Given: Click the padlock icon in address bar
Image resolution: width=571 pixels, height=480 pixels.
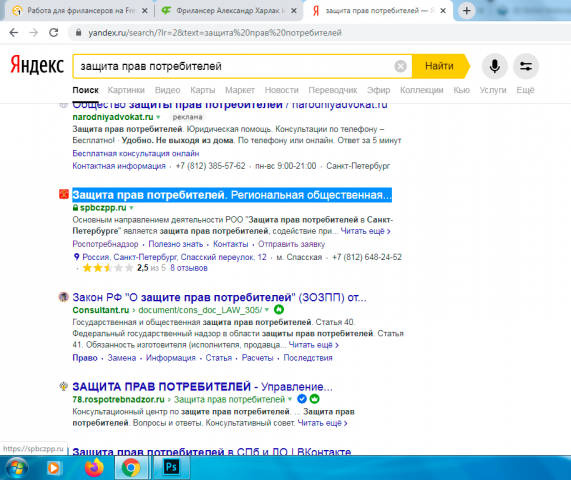Looking at the screenshot, I should 78,33.
